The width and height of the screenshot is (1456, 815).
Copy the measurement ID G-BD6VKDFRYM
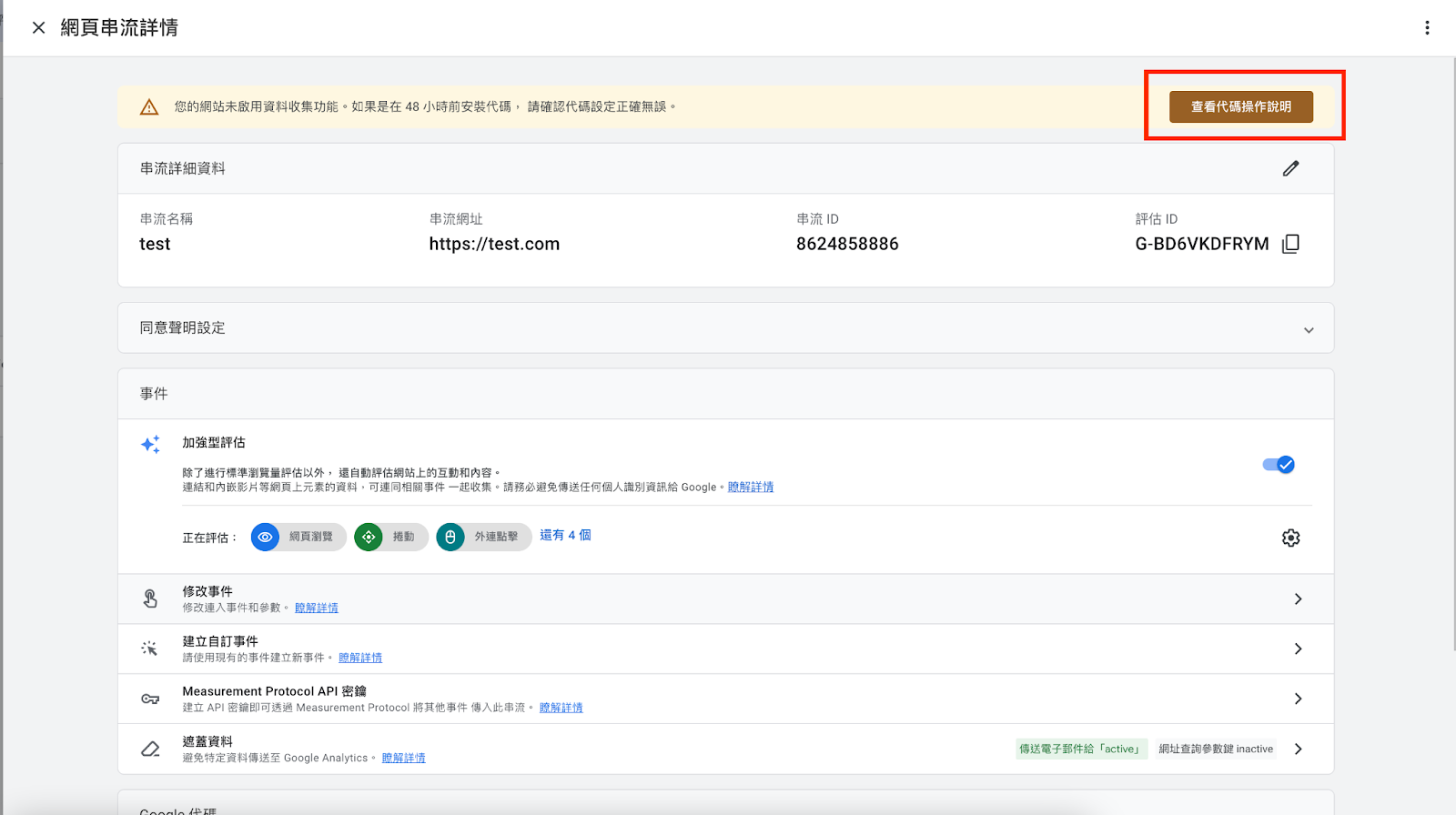tap(1290, 244)
